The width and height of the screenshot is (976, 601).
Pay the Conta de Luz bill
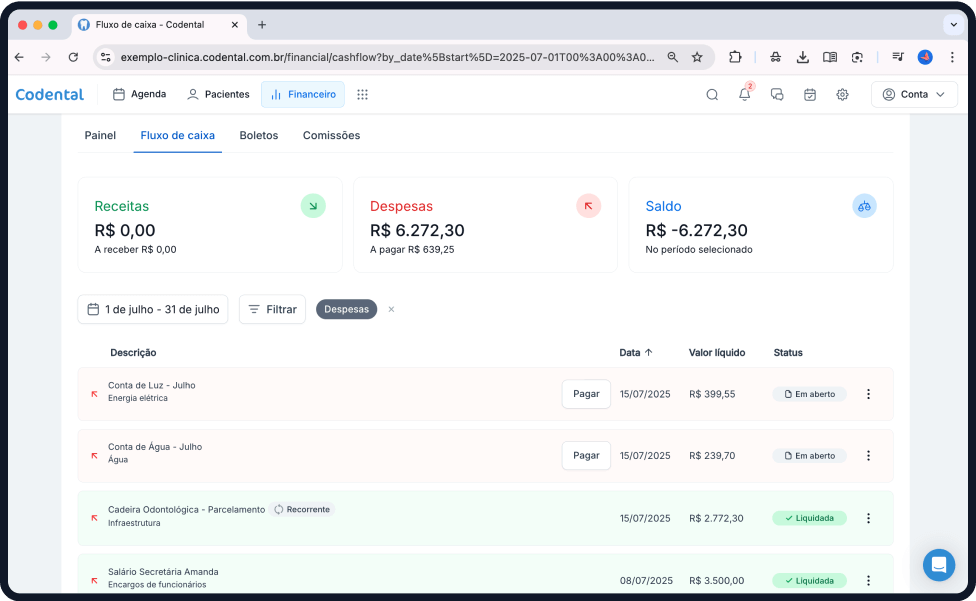click(x=586, y=394)
